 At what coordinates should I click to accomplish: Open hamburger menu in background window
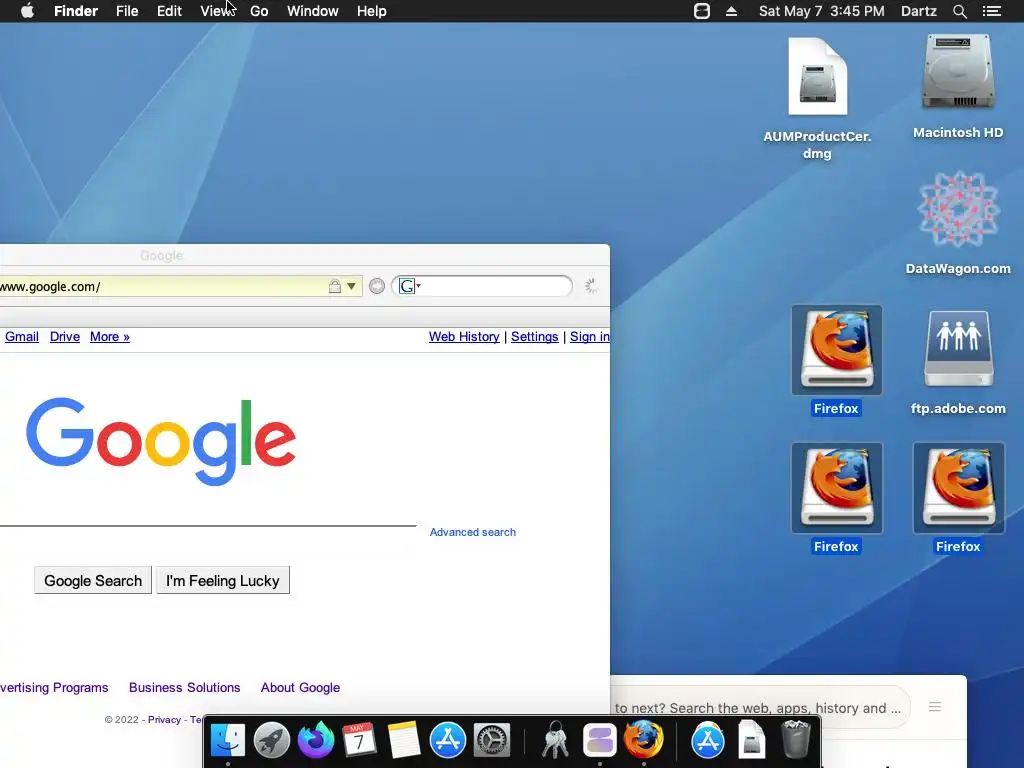(935, 707)
